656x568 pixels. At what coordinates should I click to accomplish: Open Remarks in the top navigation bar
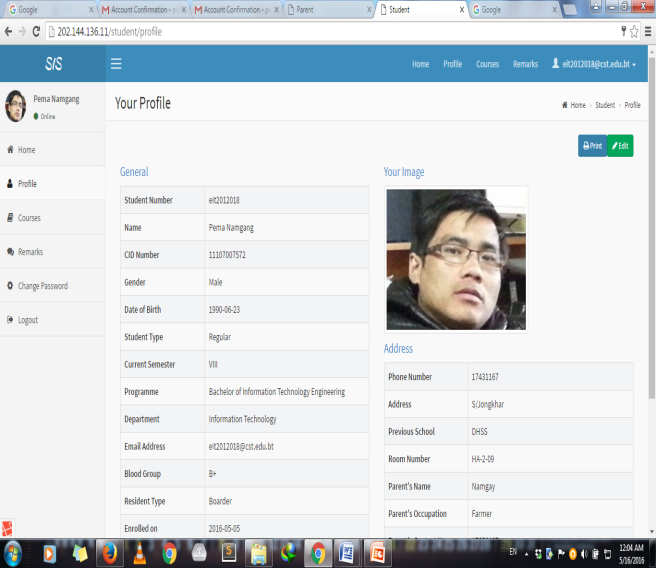pos(525,64)
